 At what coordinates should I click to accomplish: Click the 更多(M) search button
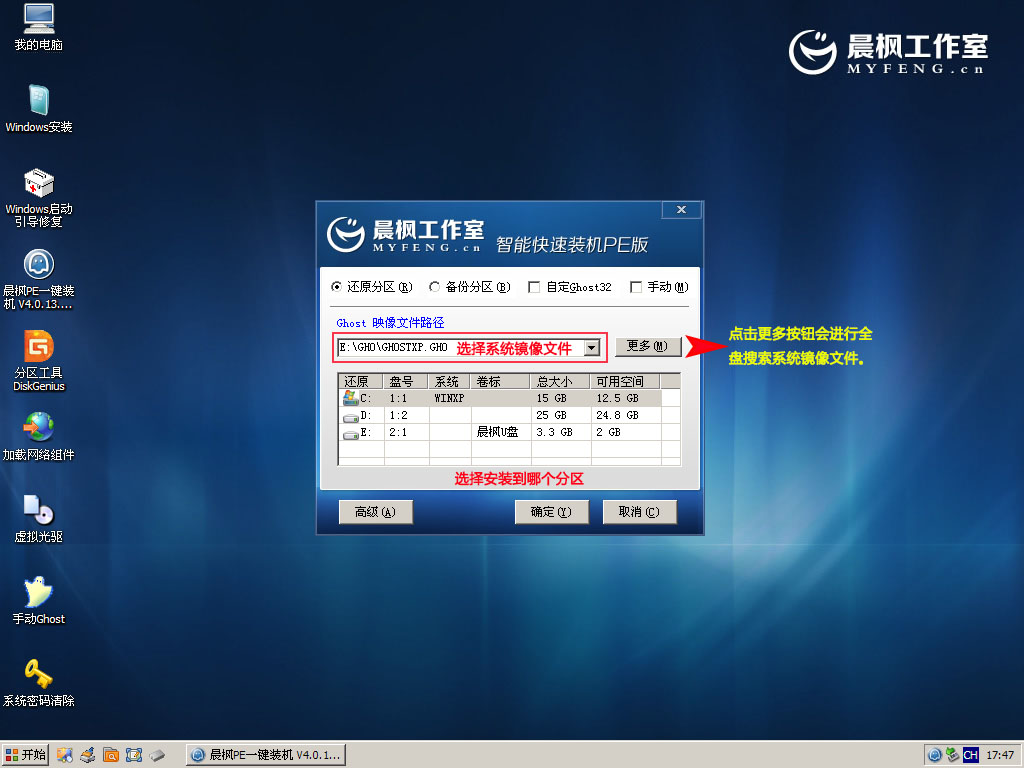click(647, 347)
